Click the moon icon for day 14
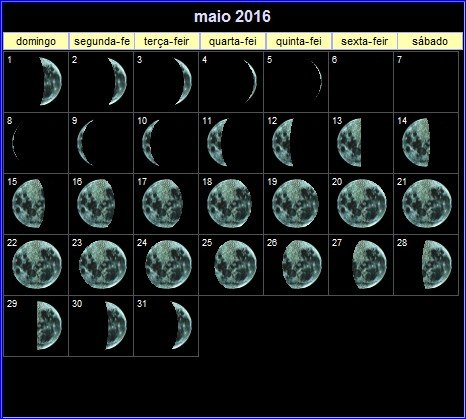The height and width of the screenshot is (419, 466). pyautogui.click(x=416, y=143)
